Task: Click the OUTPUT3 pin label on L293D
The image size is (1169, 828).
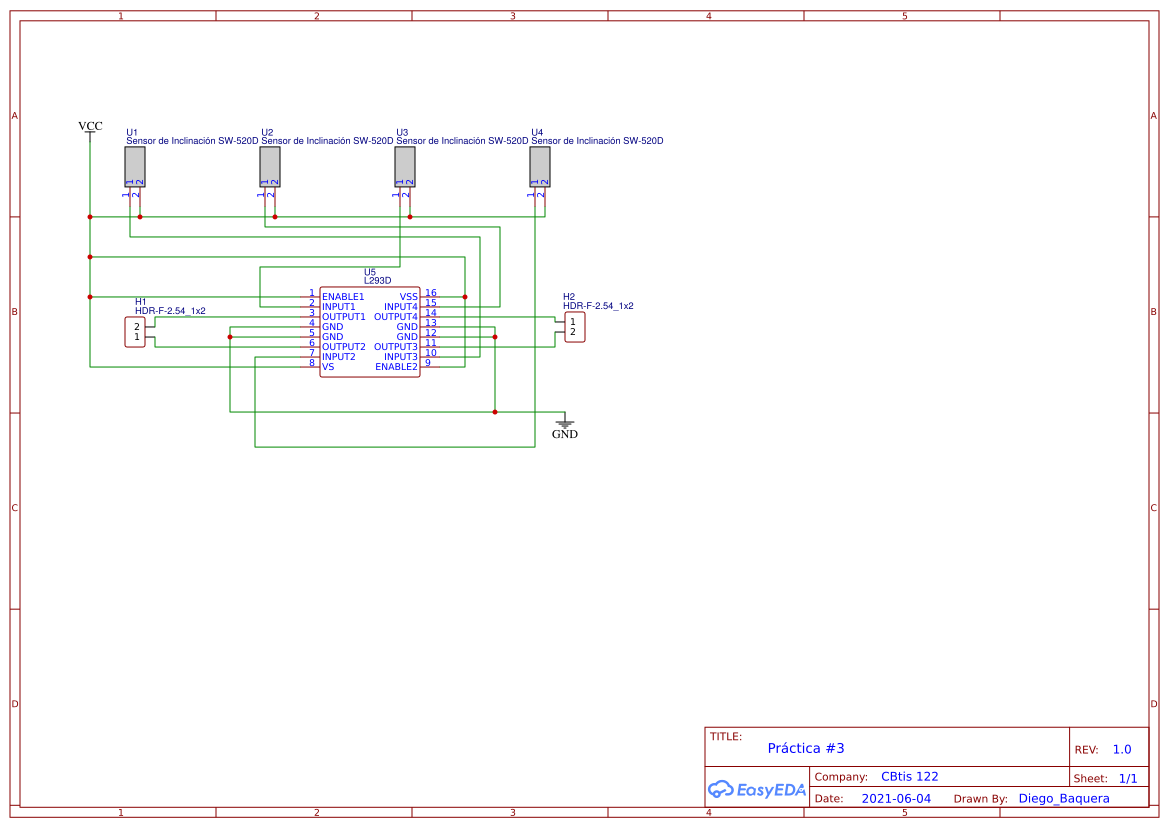Action: 395,347
